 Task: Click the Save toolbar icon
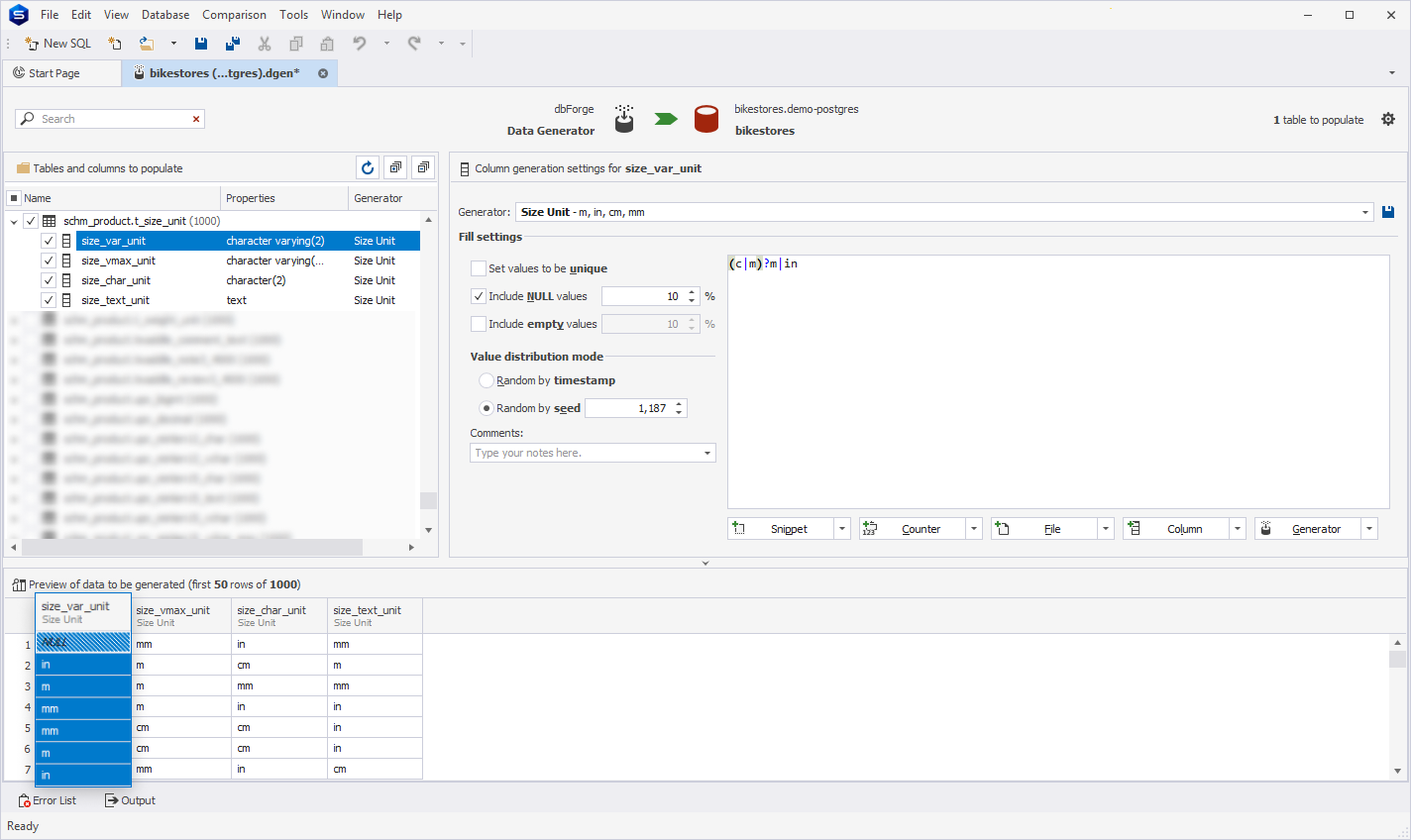201,44
